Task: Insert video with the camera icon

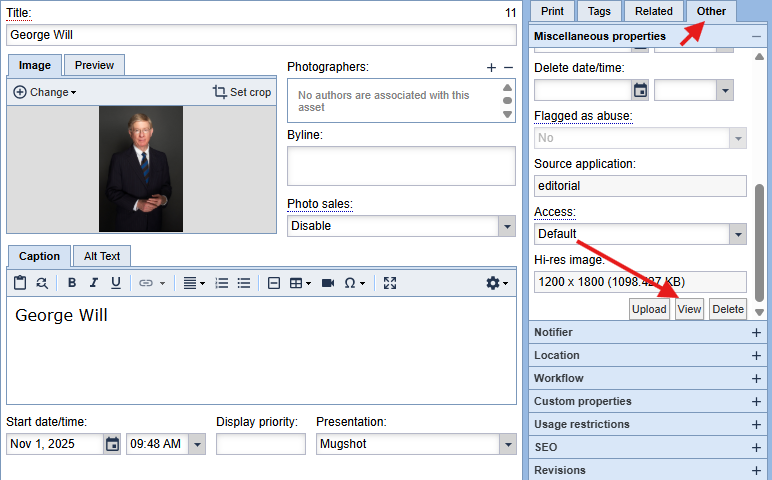Action: click(x=328, y=283)
